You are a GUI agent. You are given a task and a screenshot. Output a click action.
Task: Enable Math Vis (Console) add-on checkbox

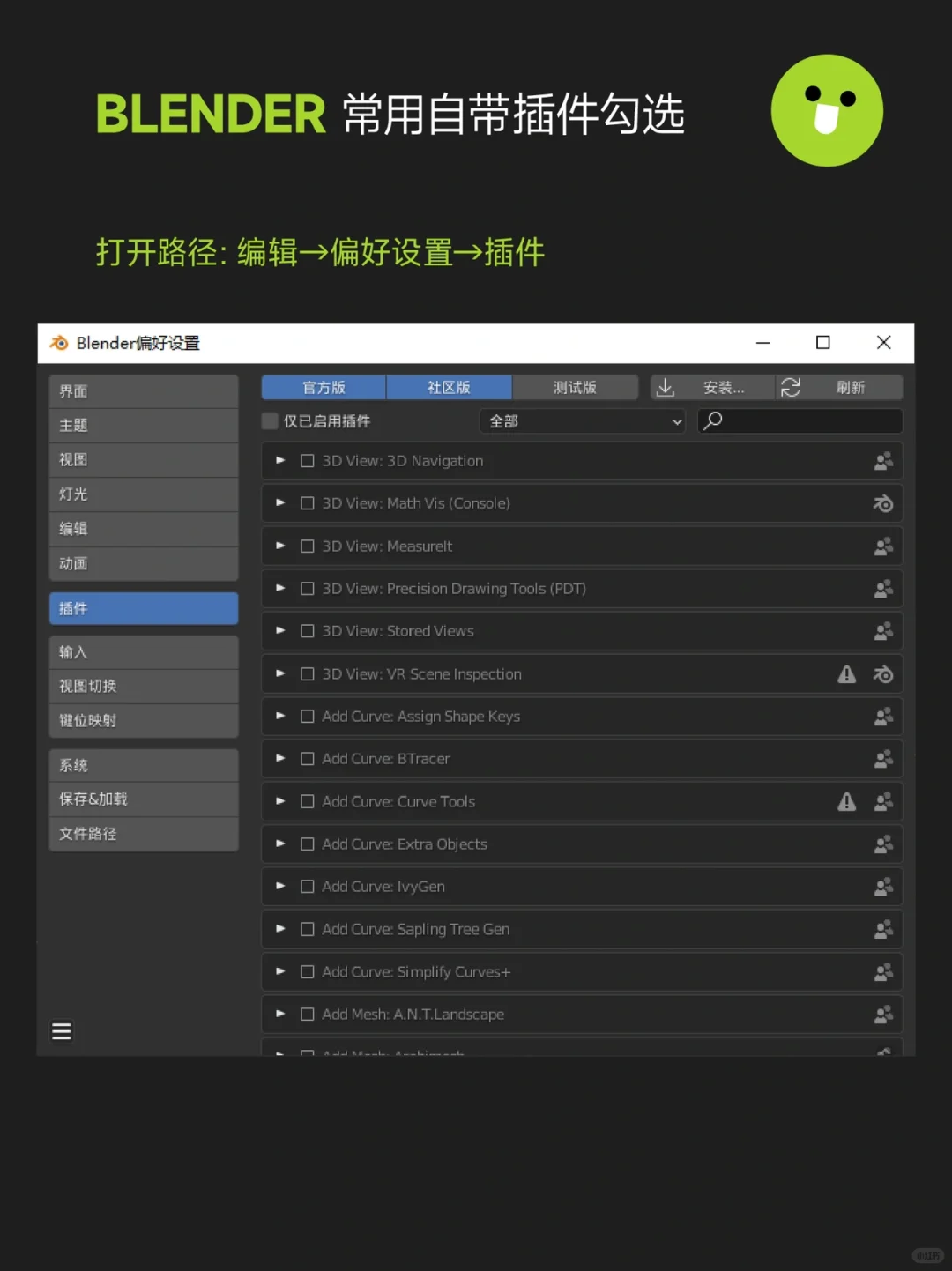coord(308,503)
